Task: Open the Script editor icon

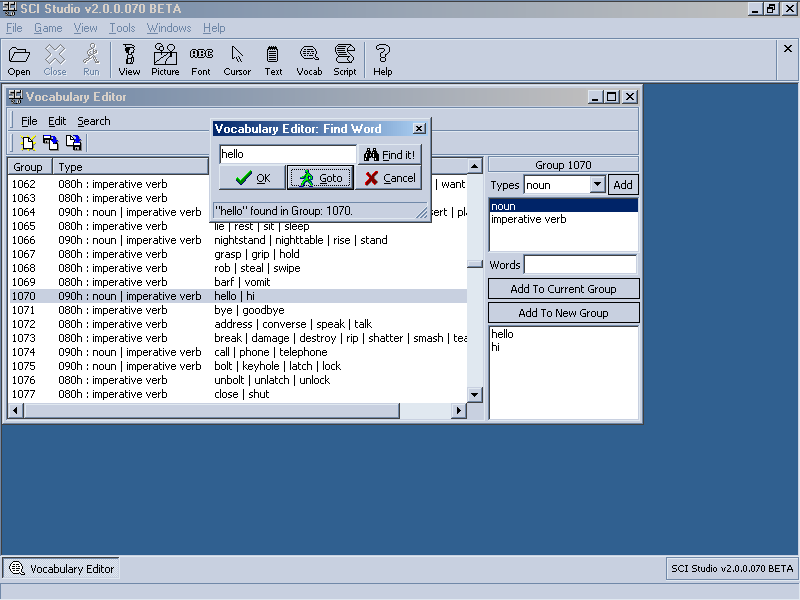Action: [345, 60]
